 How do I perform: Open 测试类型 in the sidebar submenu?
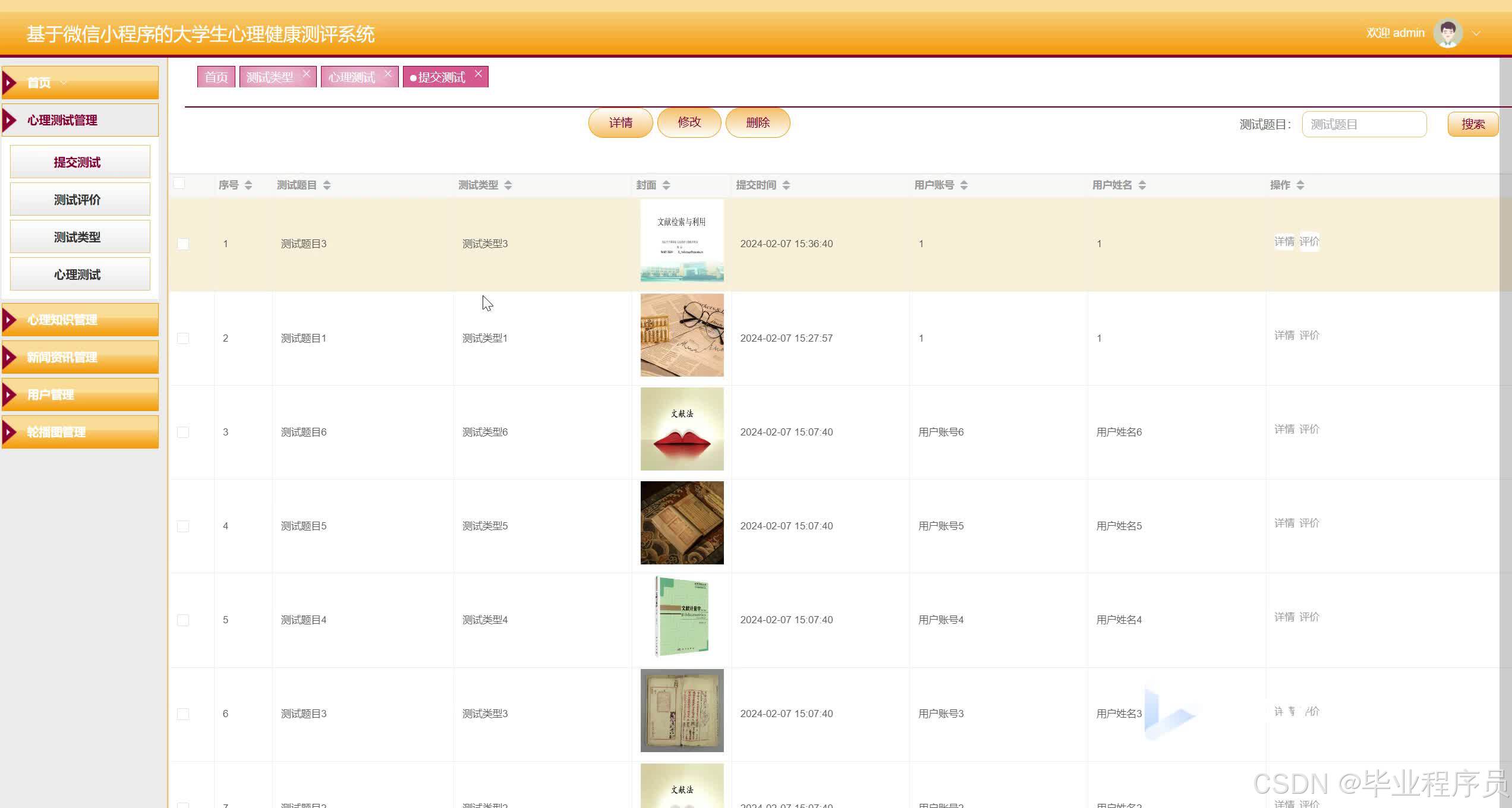[80, 236]
